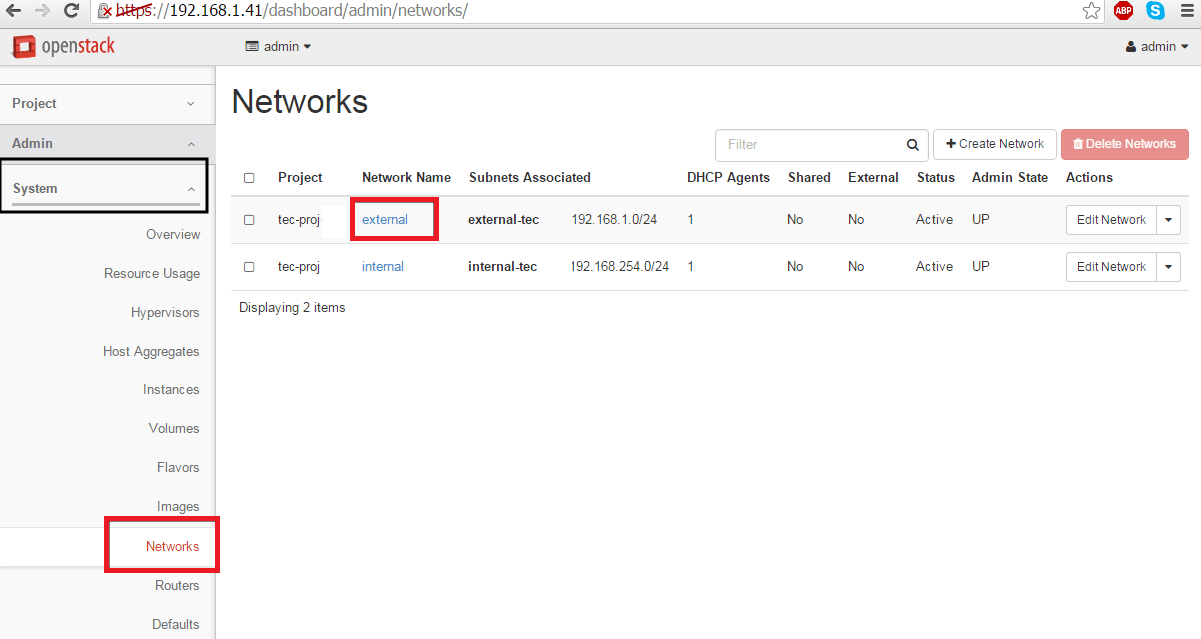The width and height of the screenshot is (1201, 639).
Task: Click the address bar URL
Action: click(x=292, y=12)
